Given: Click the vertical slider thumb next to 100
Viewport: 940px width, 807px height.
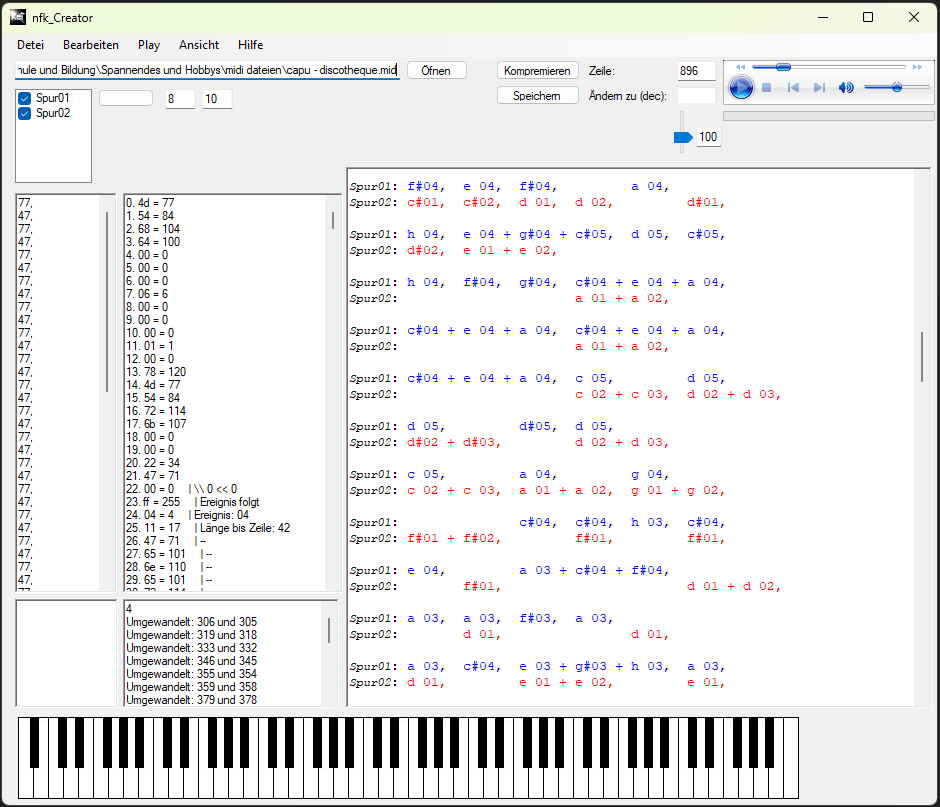Looking at the screenshot, I should pyautogui.click(x=683, y=138).
